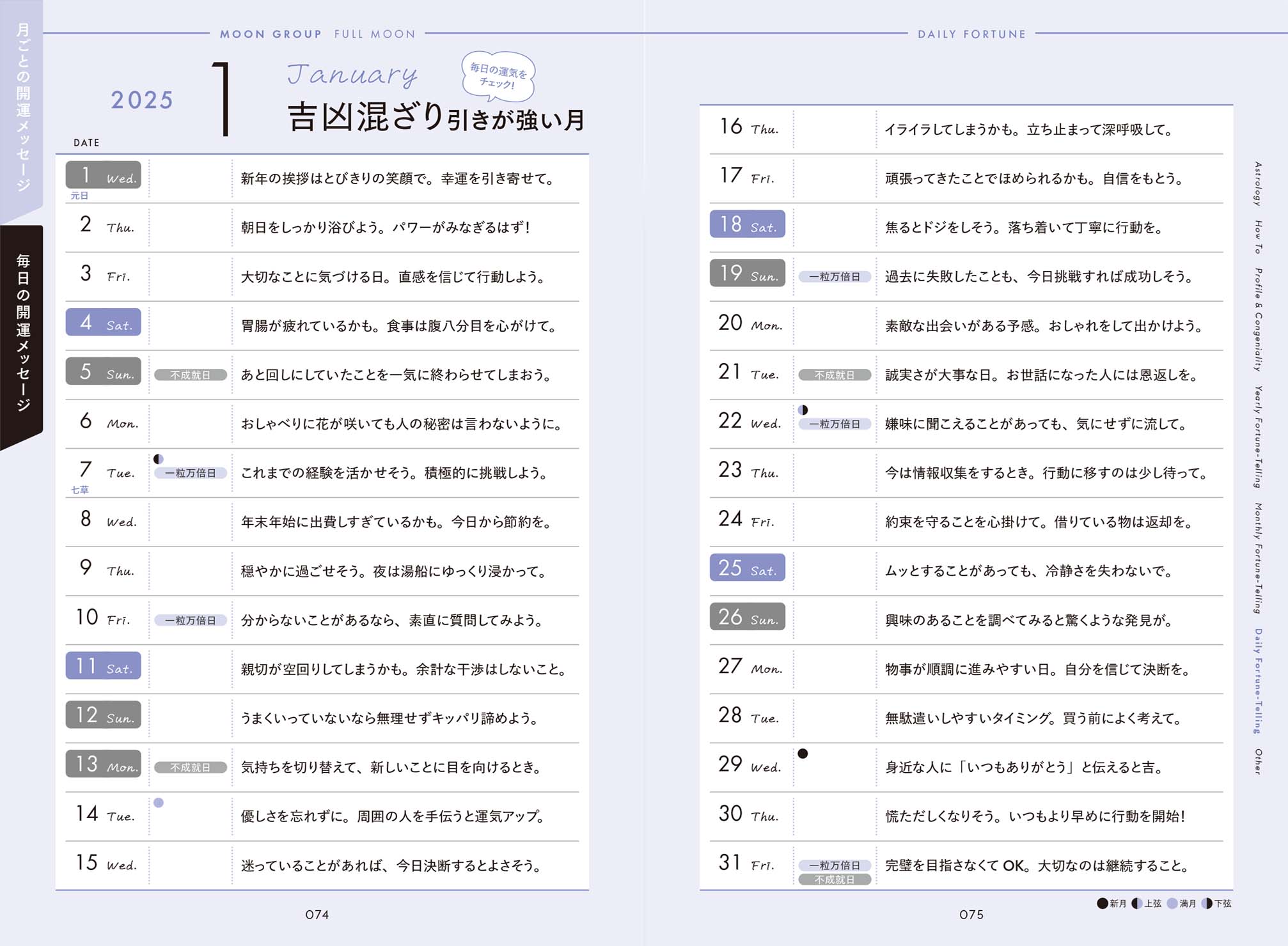This screenshot has height=946, width=1288.
Task: Select the date box 5 Sun.
Action: (x=103, y=371)
